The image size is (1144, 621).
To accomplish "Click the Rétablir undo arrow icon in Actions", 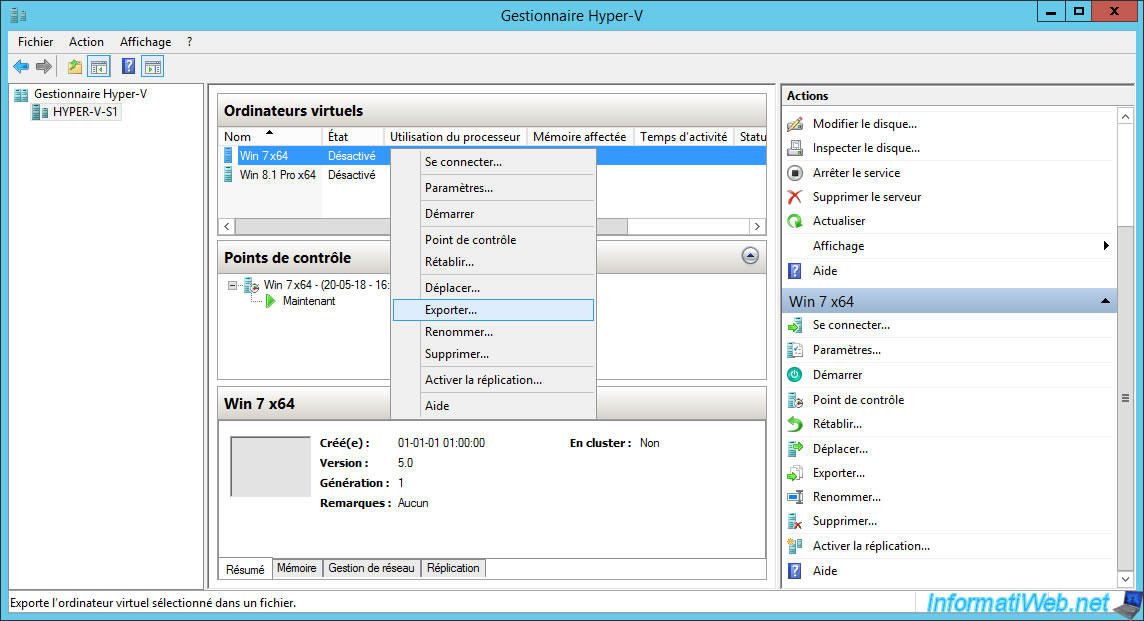I will tap(795, 424).
